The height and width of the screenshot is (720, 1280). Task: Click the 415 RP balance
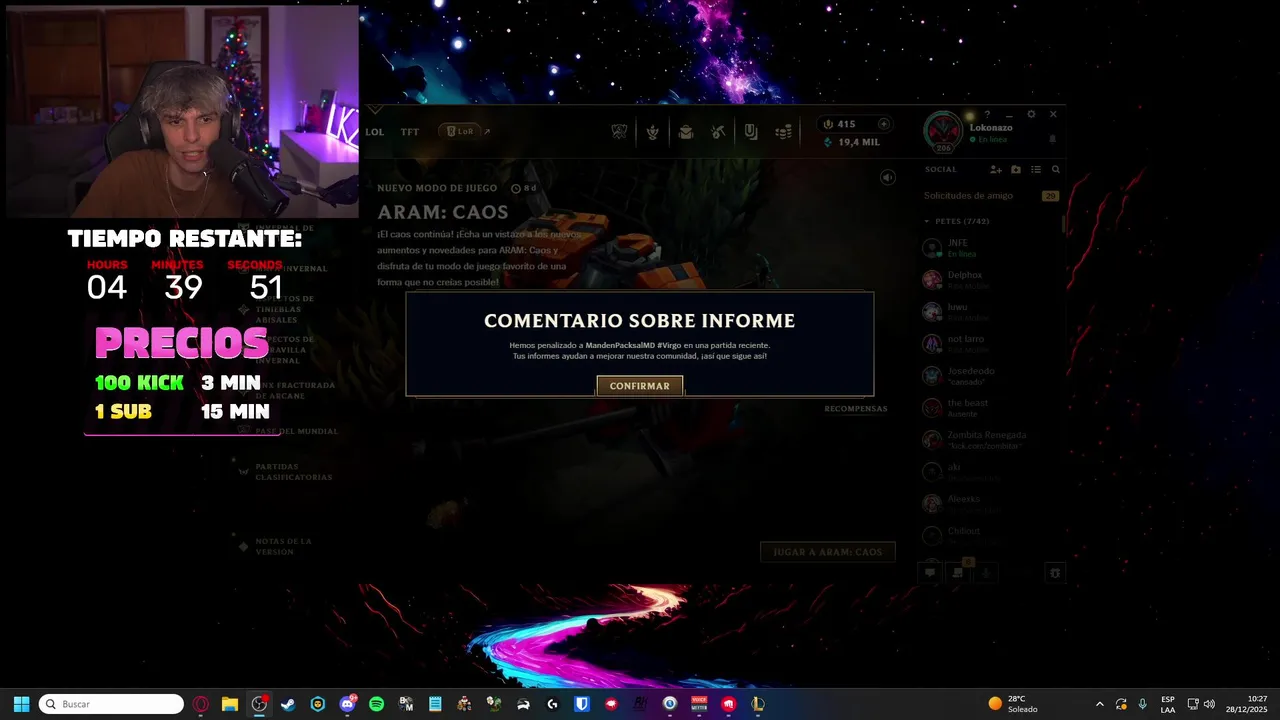pyautogui.click(x=846, y=124)
